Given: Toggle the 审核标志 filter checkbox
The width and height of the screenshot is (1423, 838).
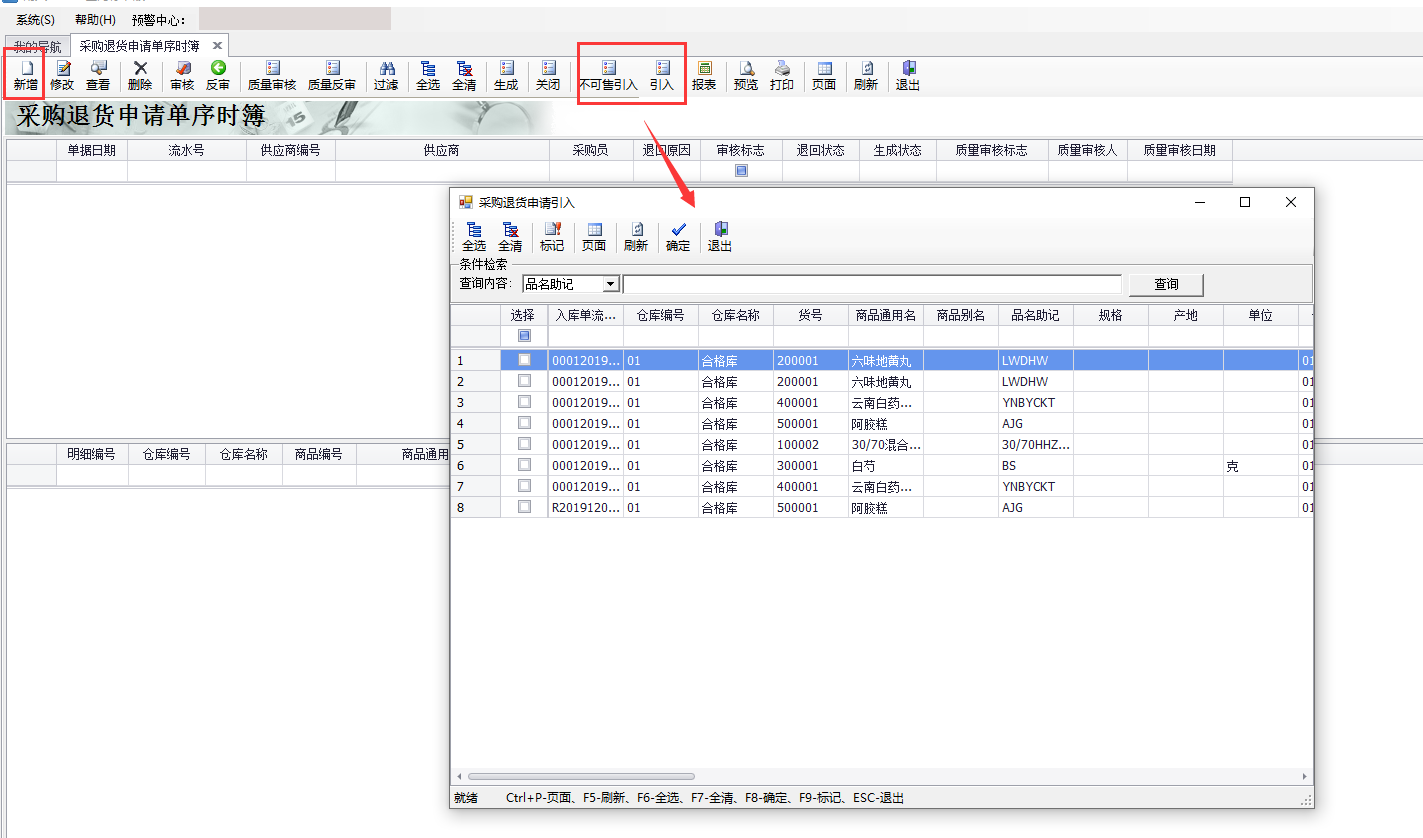Looking at the screenshot, I should 741,171.
